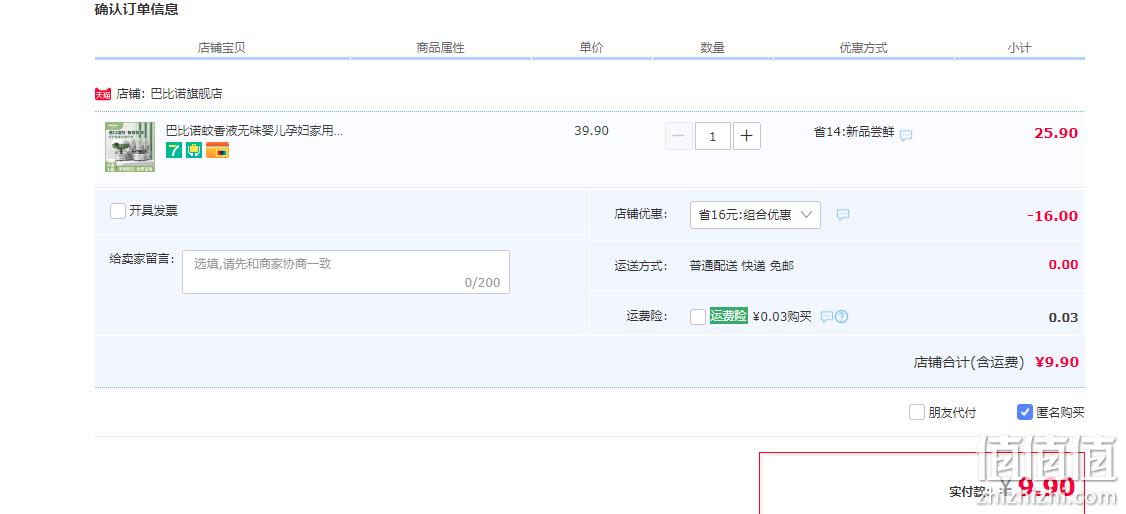Uncheck the 匿名购买 checkbox
The height and width of the screenshot is (514, 1126).
[x=1025, y=412]
